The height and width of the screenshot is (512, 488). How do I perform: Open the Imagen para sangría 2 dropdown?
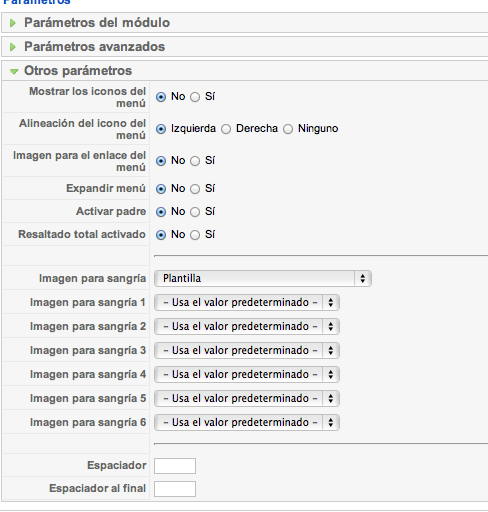click(x=247, y=326)
